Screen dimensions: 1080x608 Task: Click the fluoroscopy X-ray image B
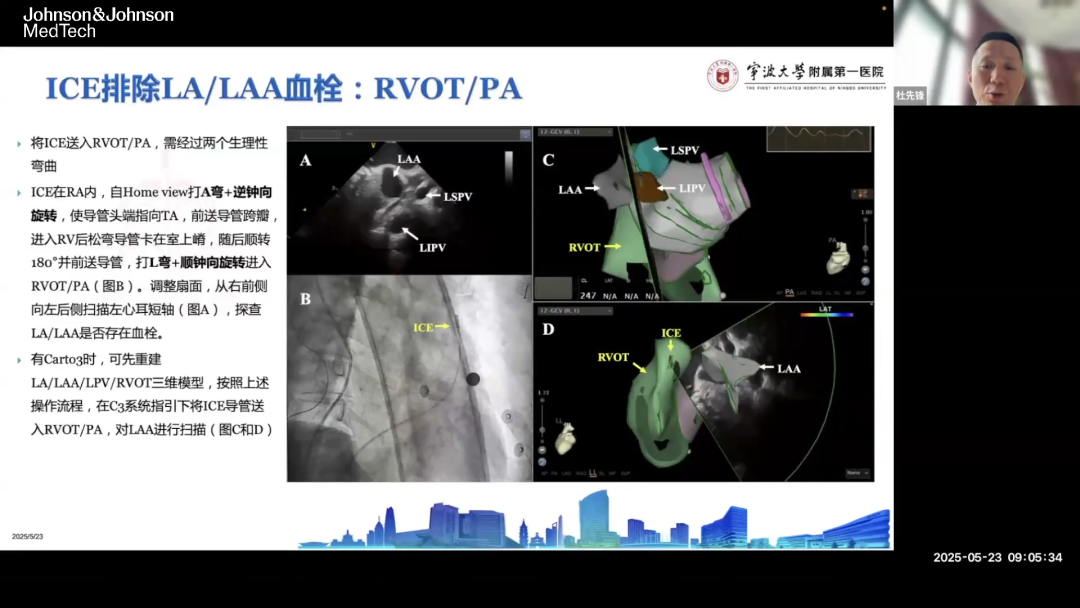point(410,378)
